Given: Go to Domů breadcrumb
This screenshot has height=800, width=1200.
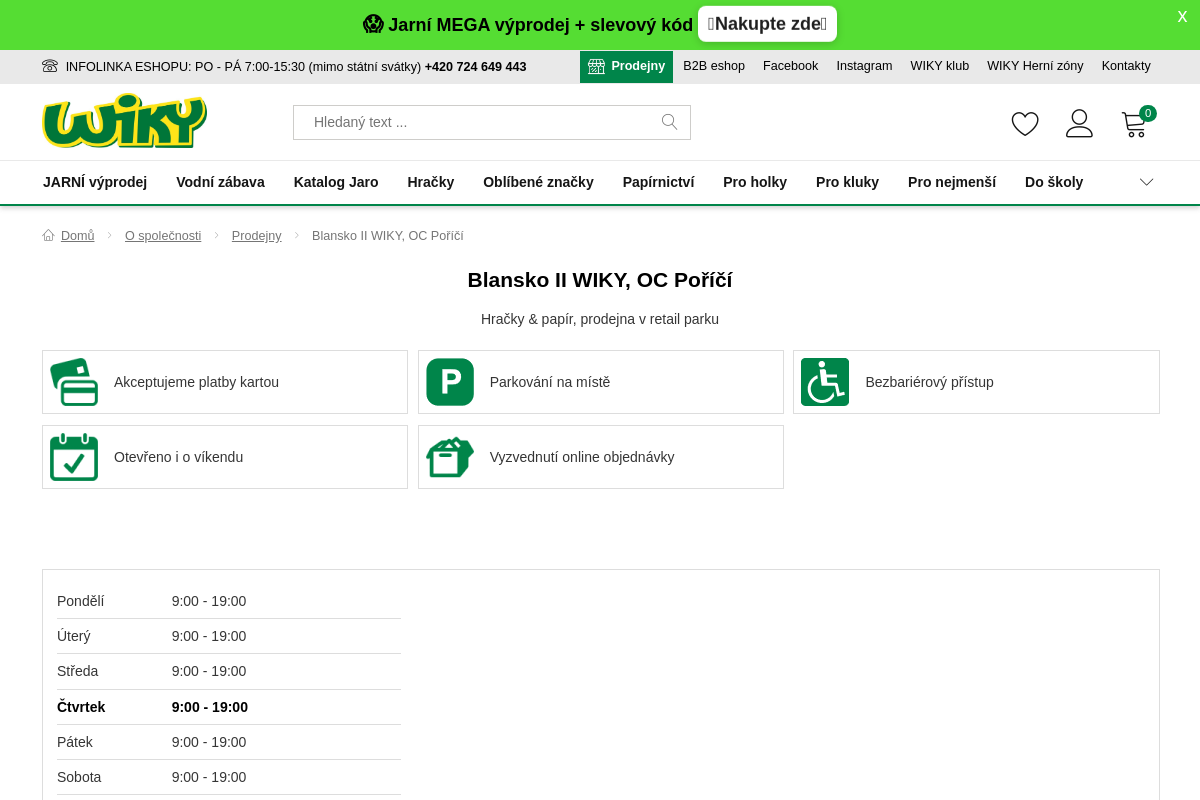Looking at the screenshot, I should pos(78,236).
